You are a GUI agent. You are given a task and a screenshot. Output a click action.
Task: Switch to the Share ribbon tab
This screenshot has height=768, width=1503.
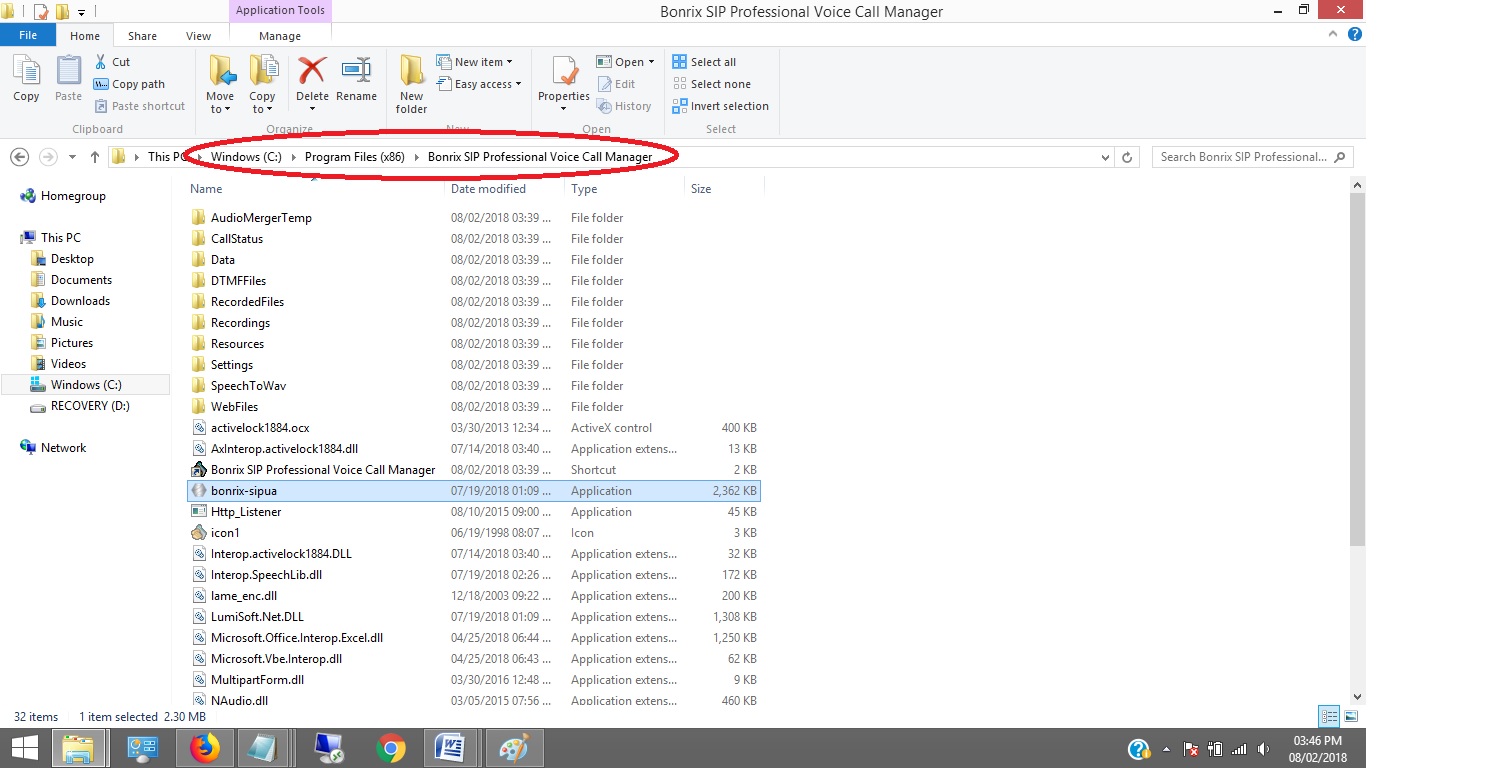(142, 36)
